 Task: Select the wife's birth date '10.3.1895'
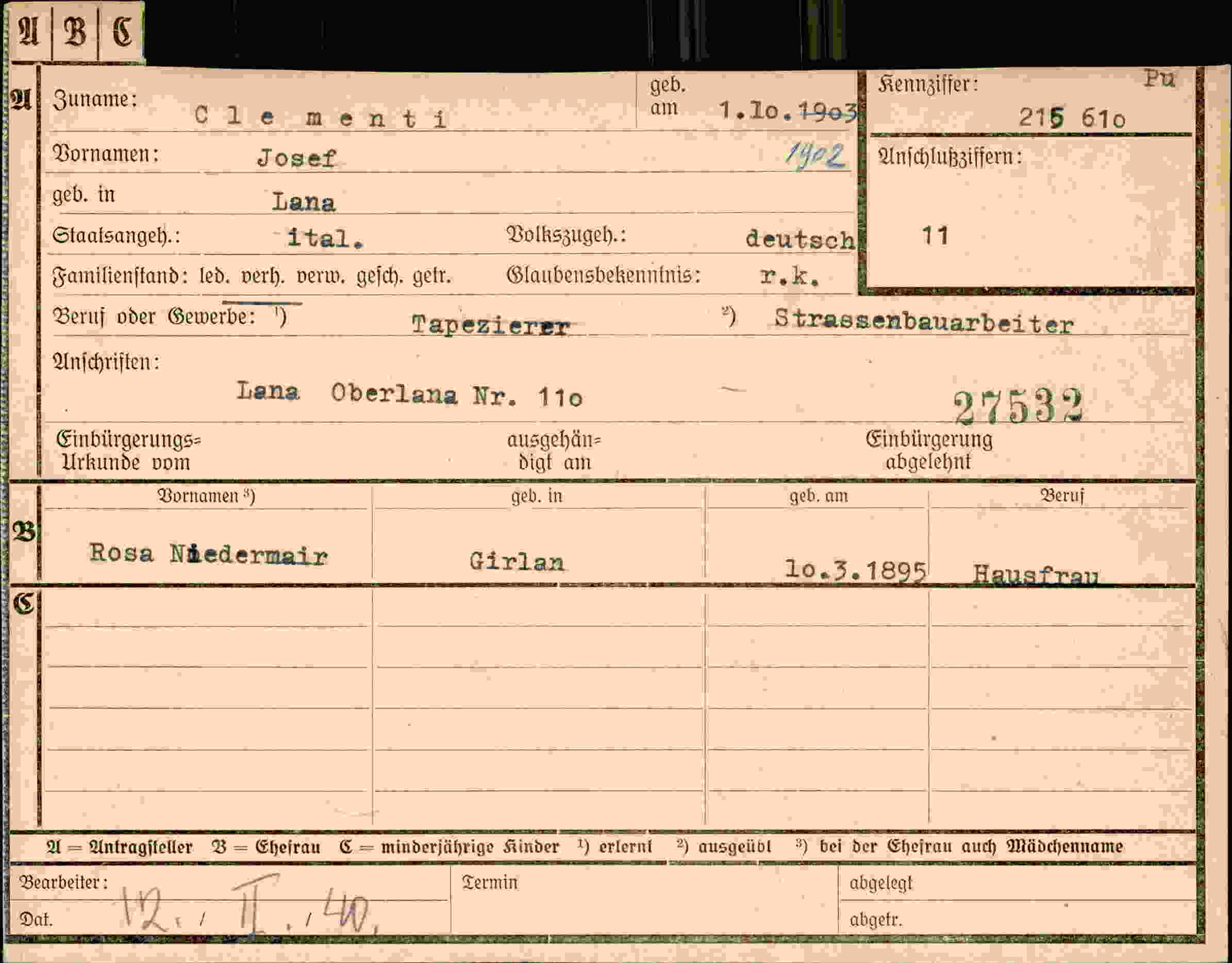[x=855, y=570]
